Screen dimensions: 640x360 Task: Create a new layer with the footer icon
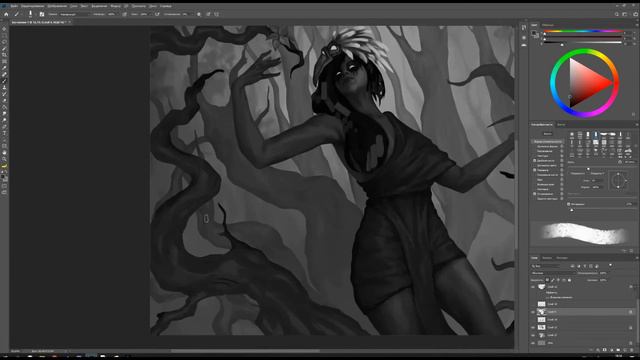point(625,350)
